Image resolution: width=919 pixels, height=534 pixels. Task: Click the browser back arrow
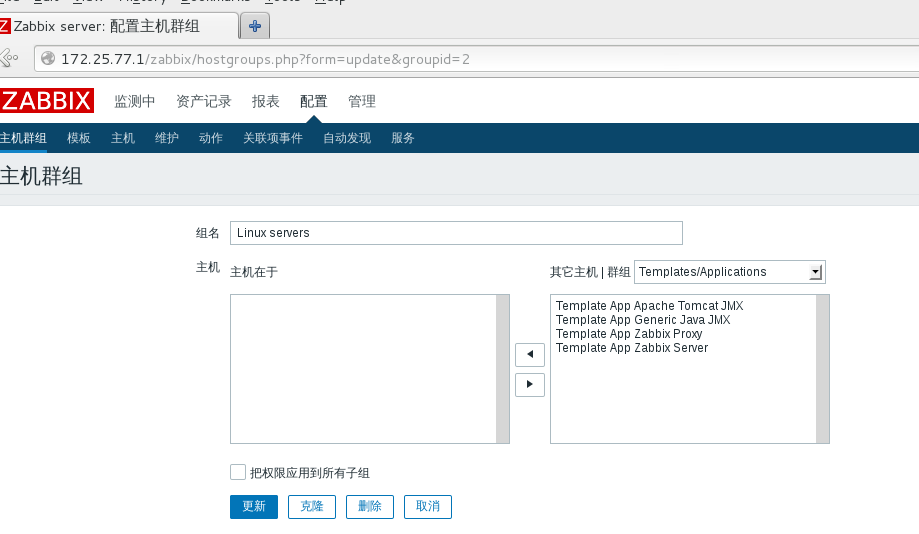(9, 58)
